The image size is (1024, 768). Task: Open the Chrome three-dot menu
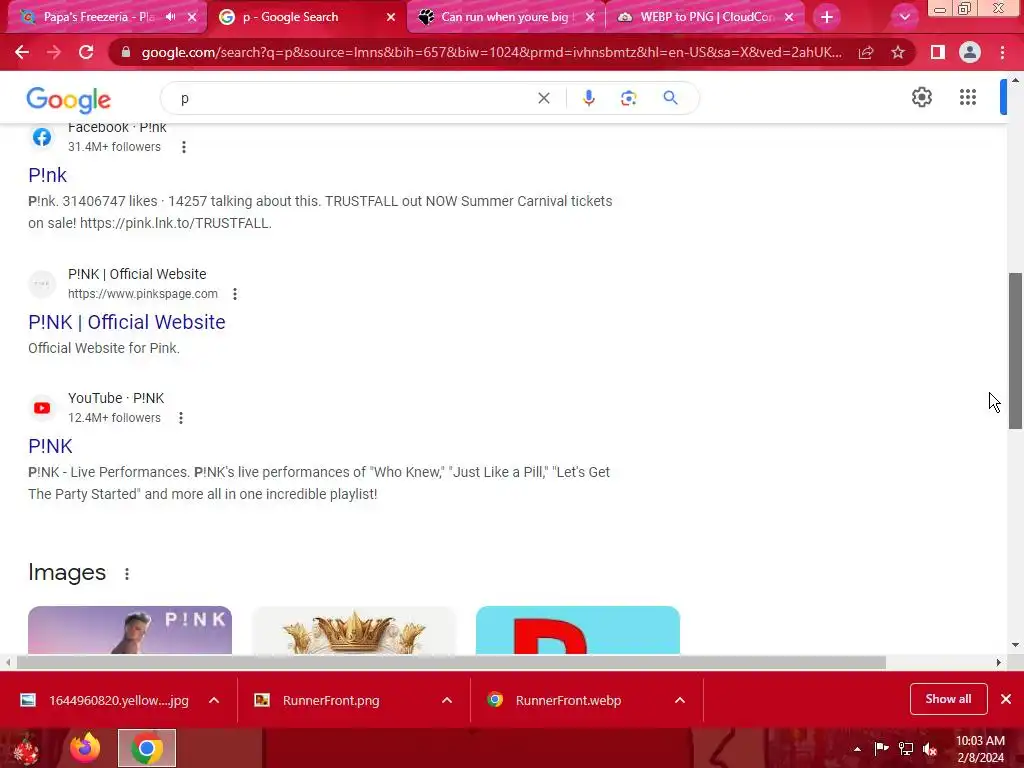pyautogui.click(x=1002, y=52)
